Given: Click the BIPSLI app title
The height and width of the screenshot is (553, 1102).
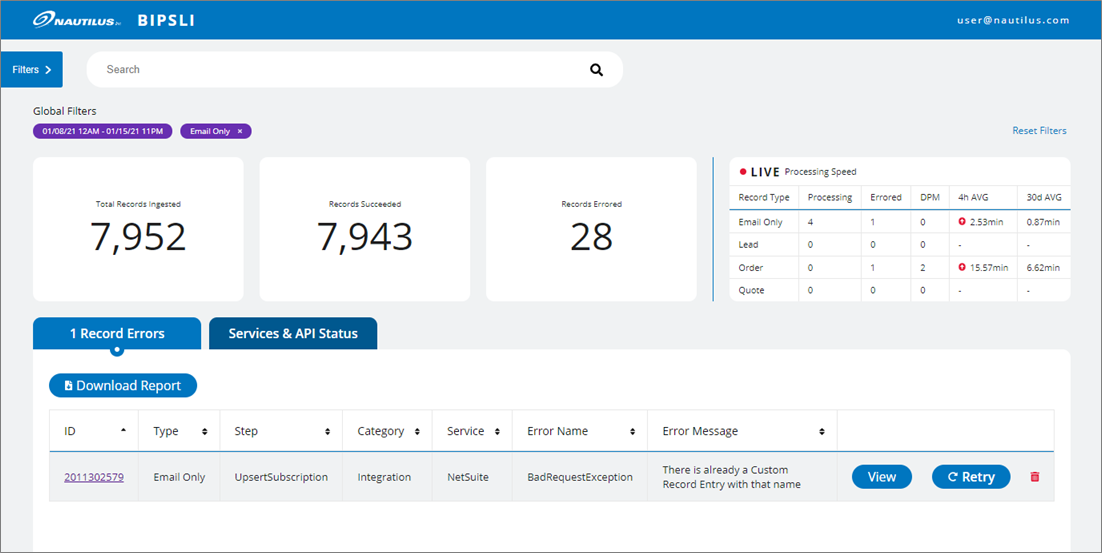Looking at the screenshot, I should coord(166,20).
